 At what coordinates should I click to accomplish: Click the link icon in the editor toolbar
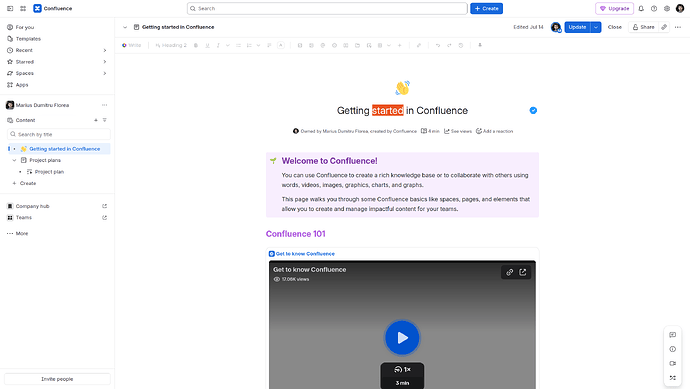(x=418, y=45)
